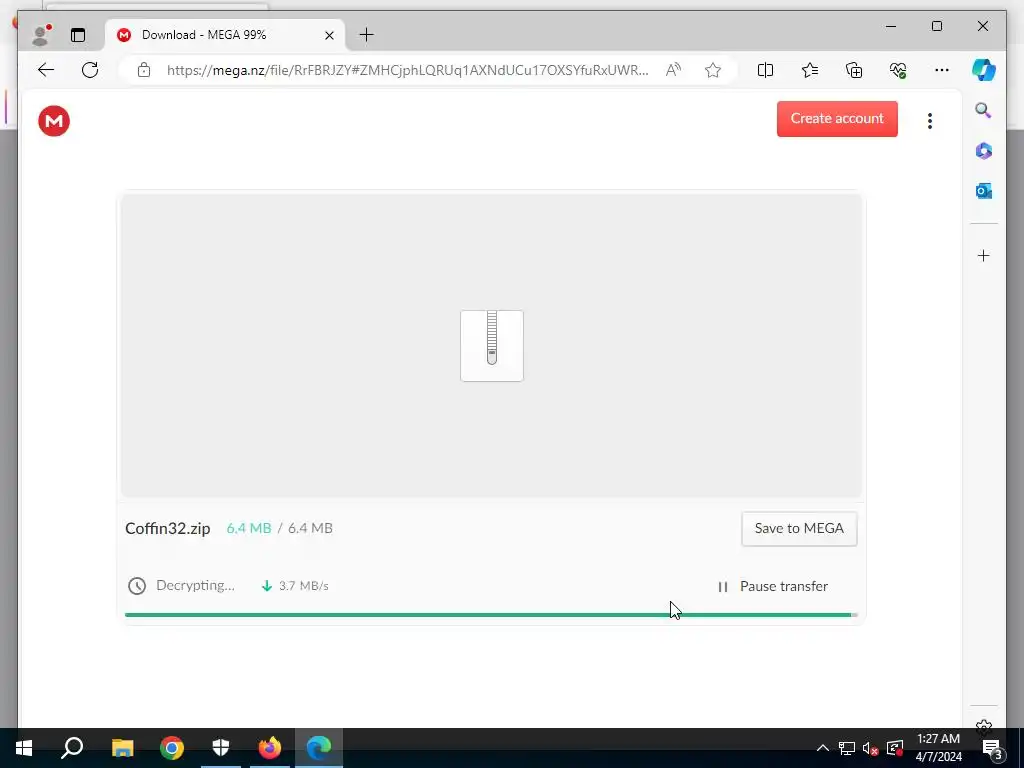Open the Collections panel
Screen dimensions: 1024x768
[854, 70]
